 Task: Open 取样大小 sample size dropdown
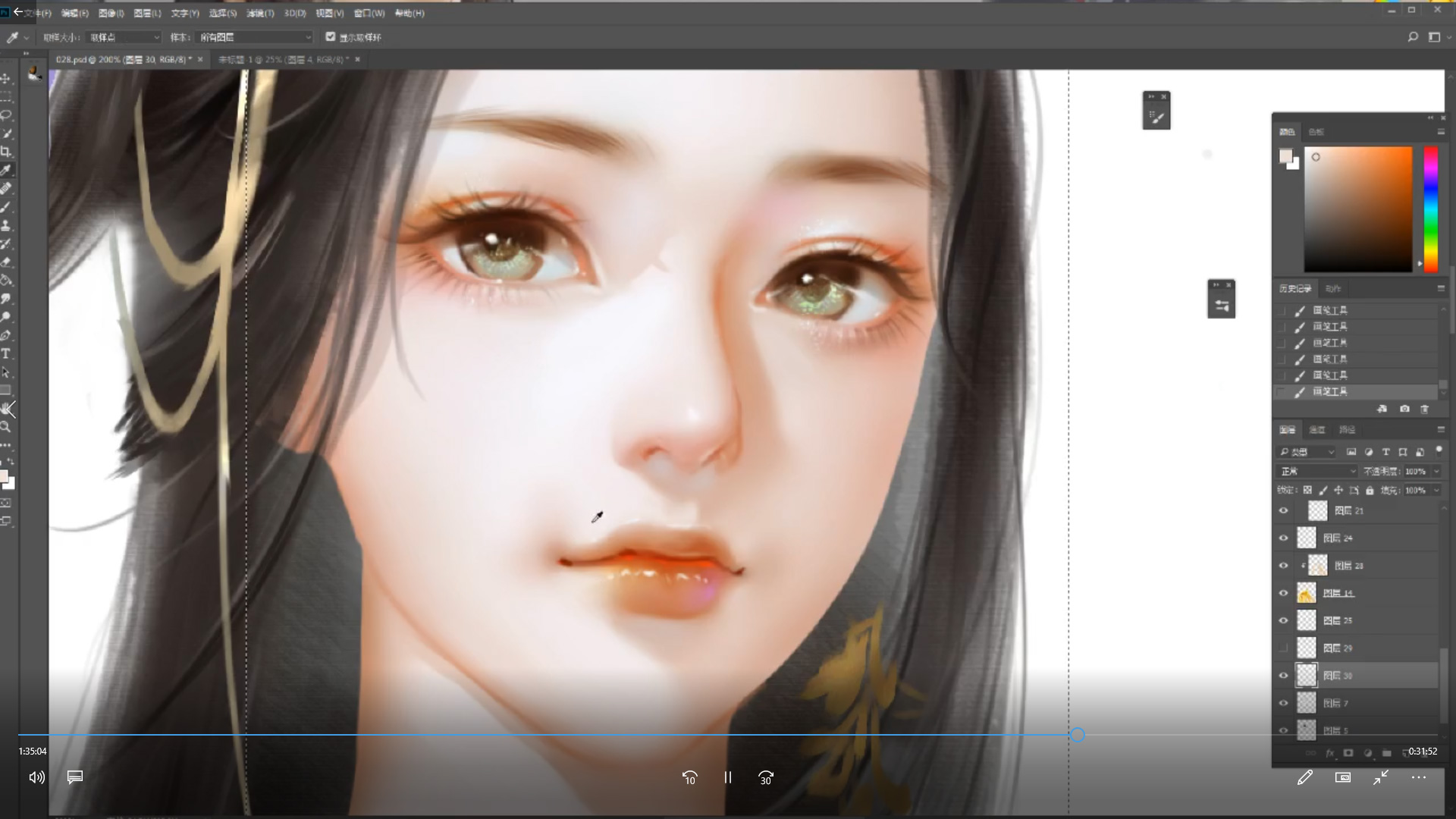pos(124,37)
